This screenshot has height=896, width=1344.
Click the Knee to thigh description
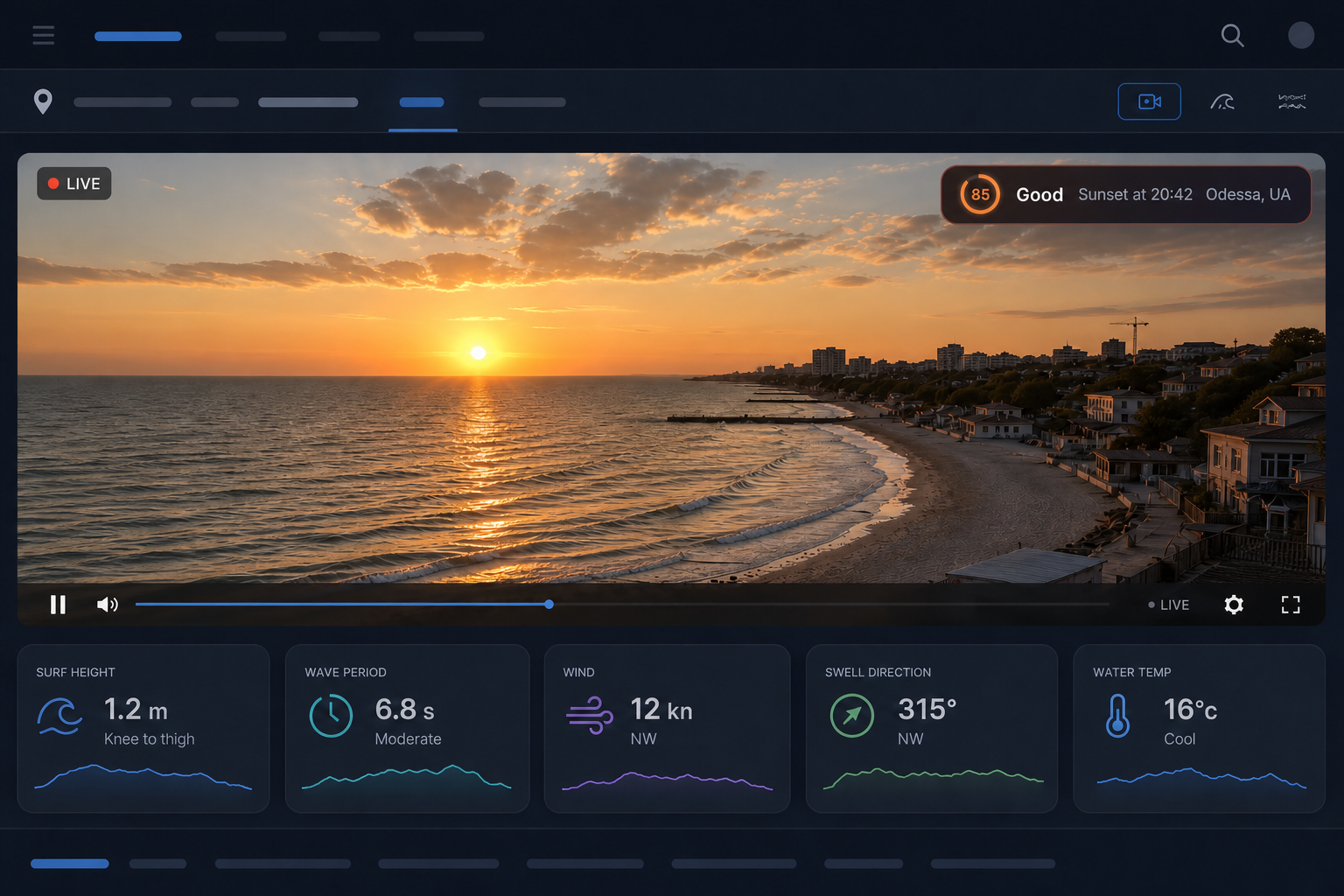(x=149, y=739)
